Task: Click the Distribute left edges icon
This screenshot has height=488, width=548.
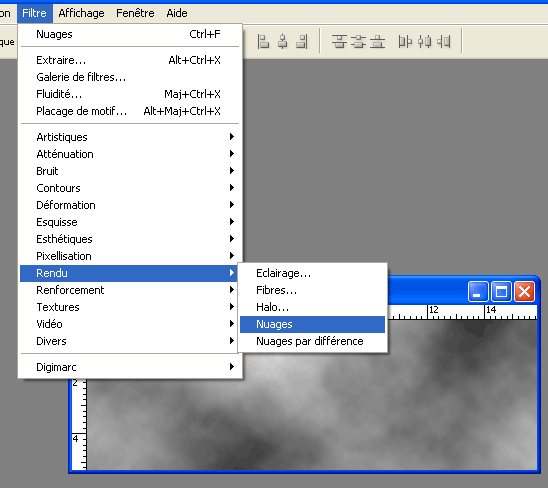Action: click(x=405, y=42)
